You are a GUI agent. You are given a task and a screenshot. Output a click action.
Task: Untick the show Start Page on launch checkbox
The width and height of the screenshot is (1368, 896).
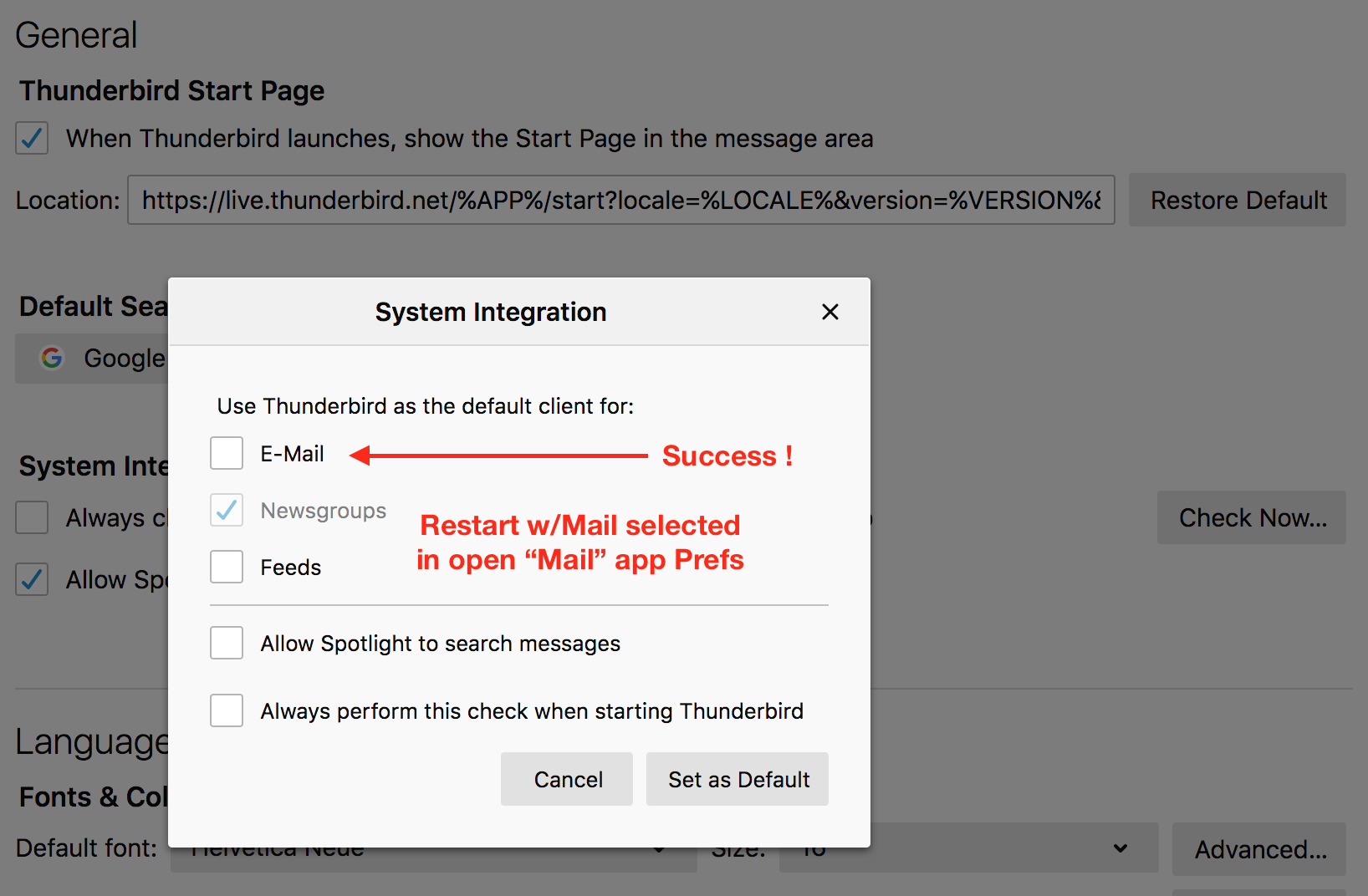[x=32, y=138]
